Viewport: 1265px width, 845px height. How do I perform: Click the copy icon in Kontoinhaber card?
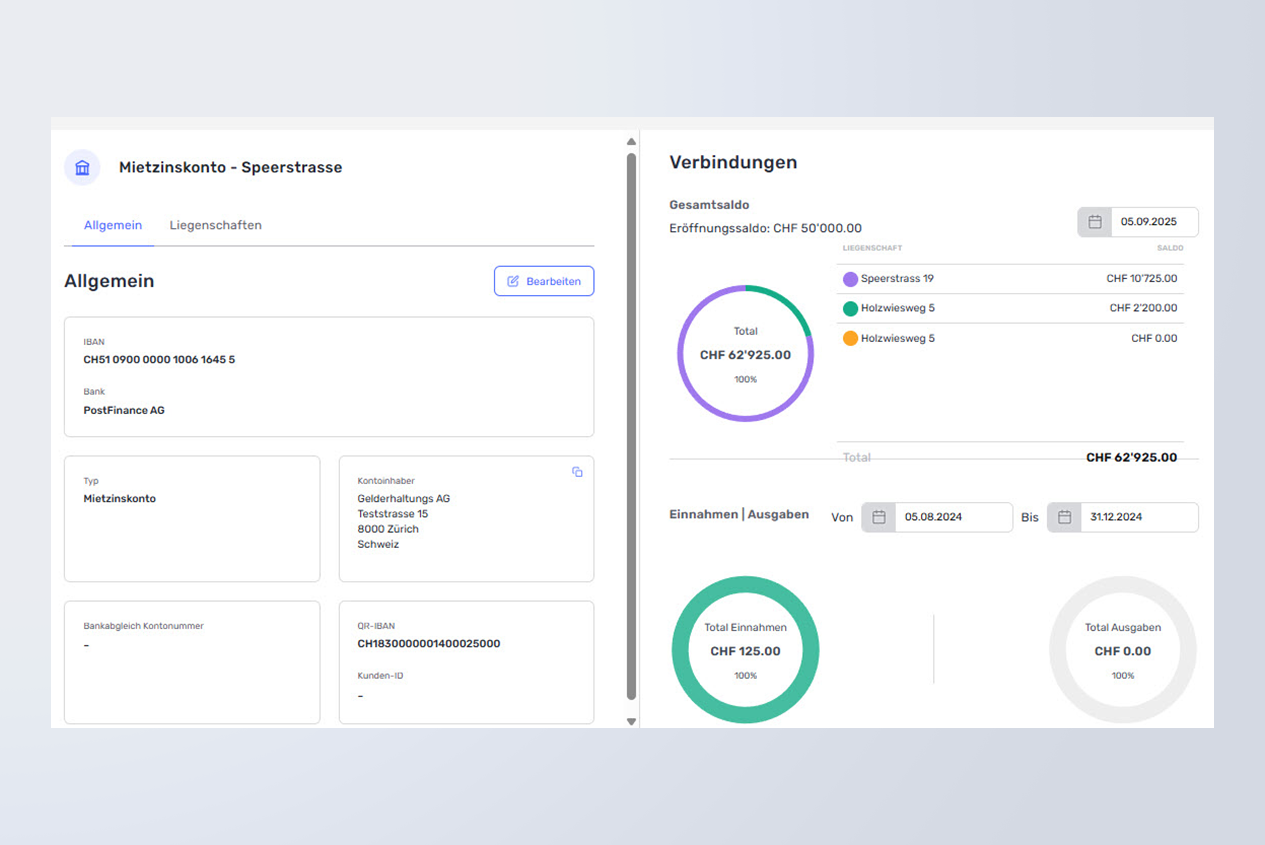pyautogui.click(x=577, y=472)
